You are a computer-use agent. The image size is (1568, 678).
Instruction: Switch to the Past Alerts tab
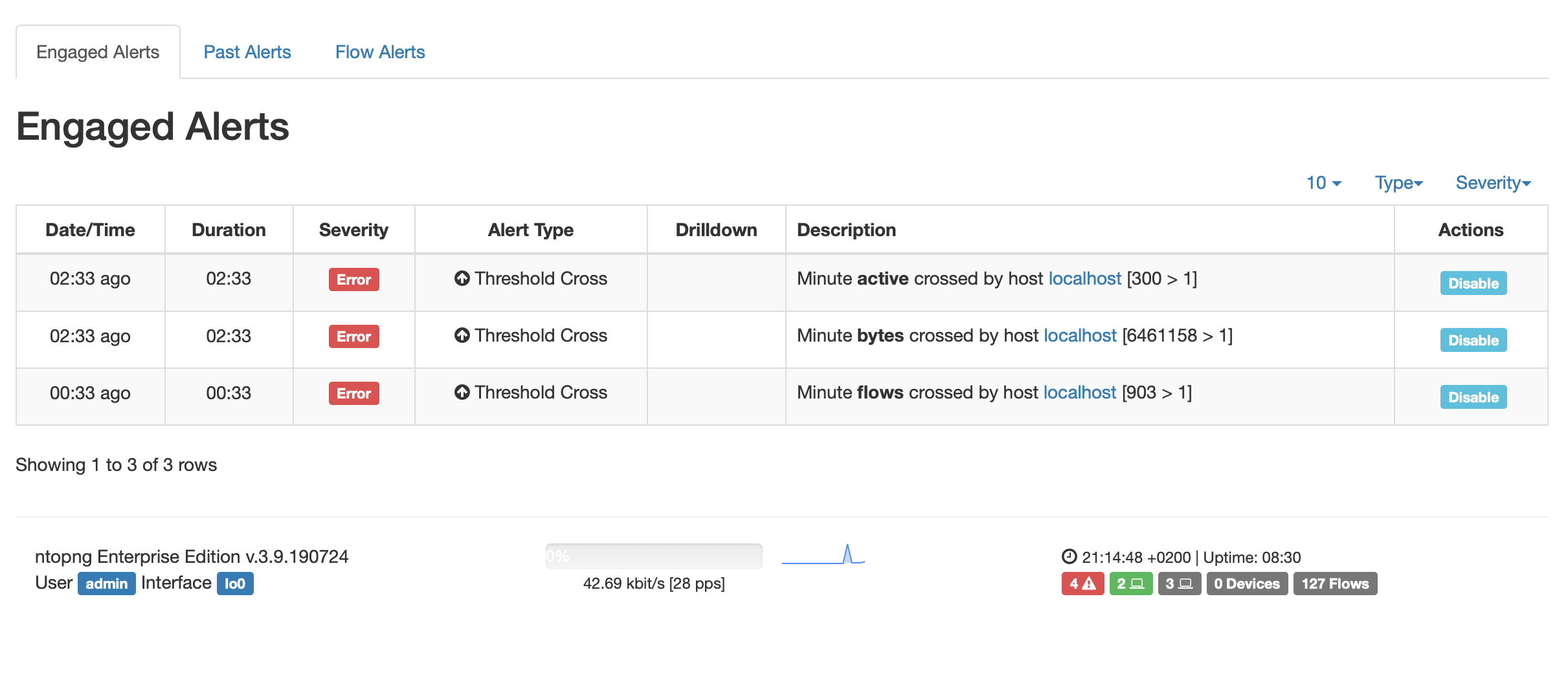coord(248,52)
